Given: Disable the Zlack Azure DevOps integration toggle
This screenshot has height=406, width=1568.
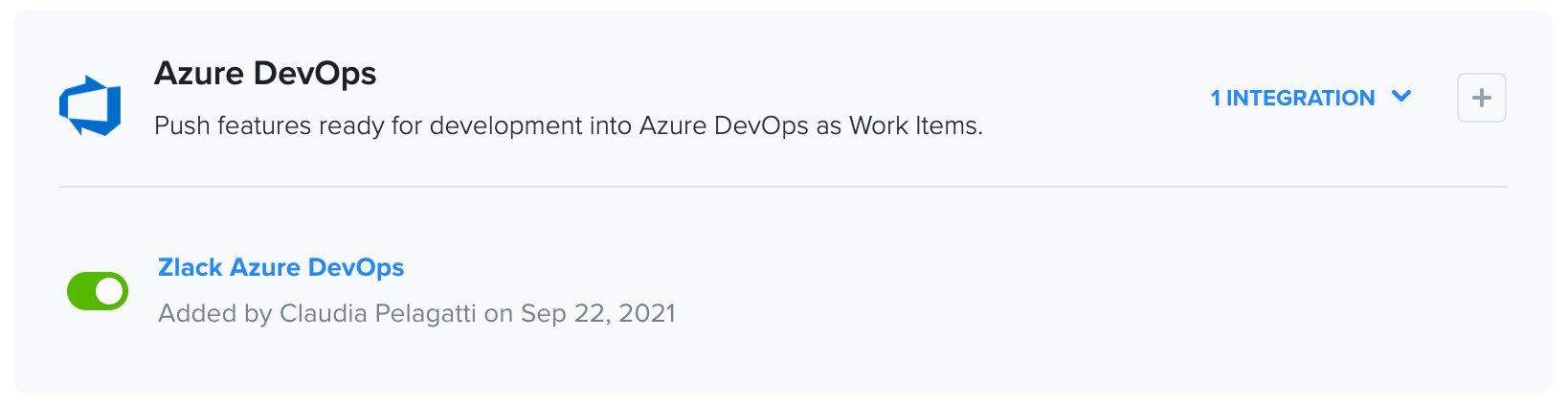Looking at the screenshot, I should pyautogui.click(x=98, y=291).
